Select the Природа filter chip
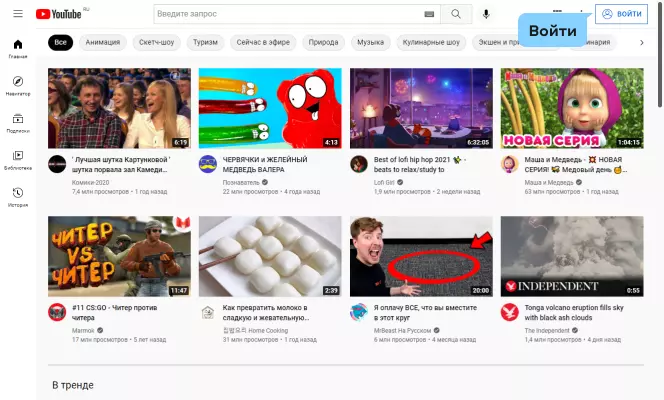664x400 pixels. click(324, 42)
